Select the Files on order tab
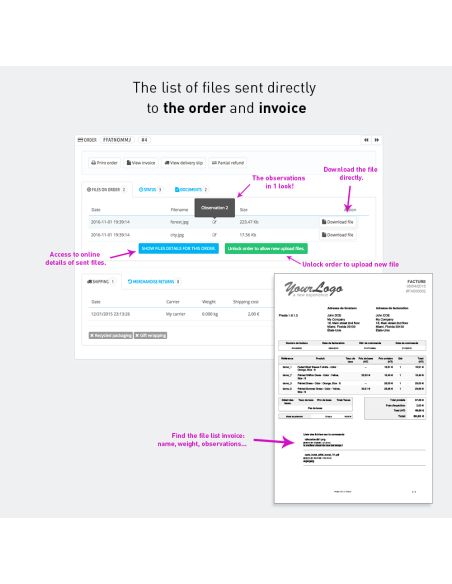The width and height of the screenshot is (452, 584). click(x=107, y=190)
